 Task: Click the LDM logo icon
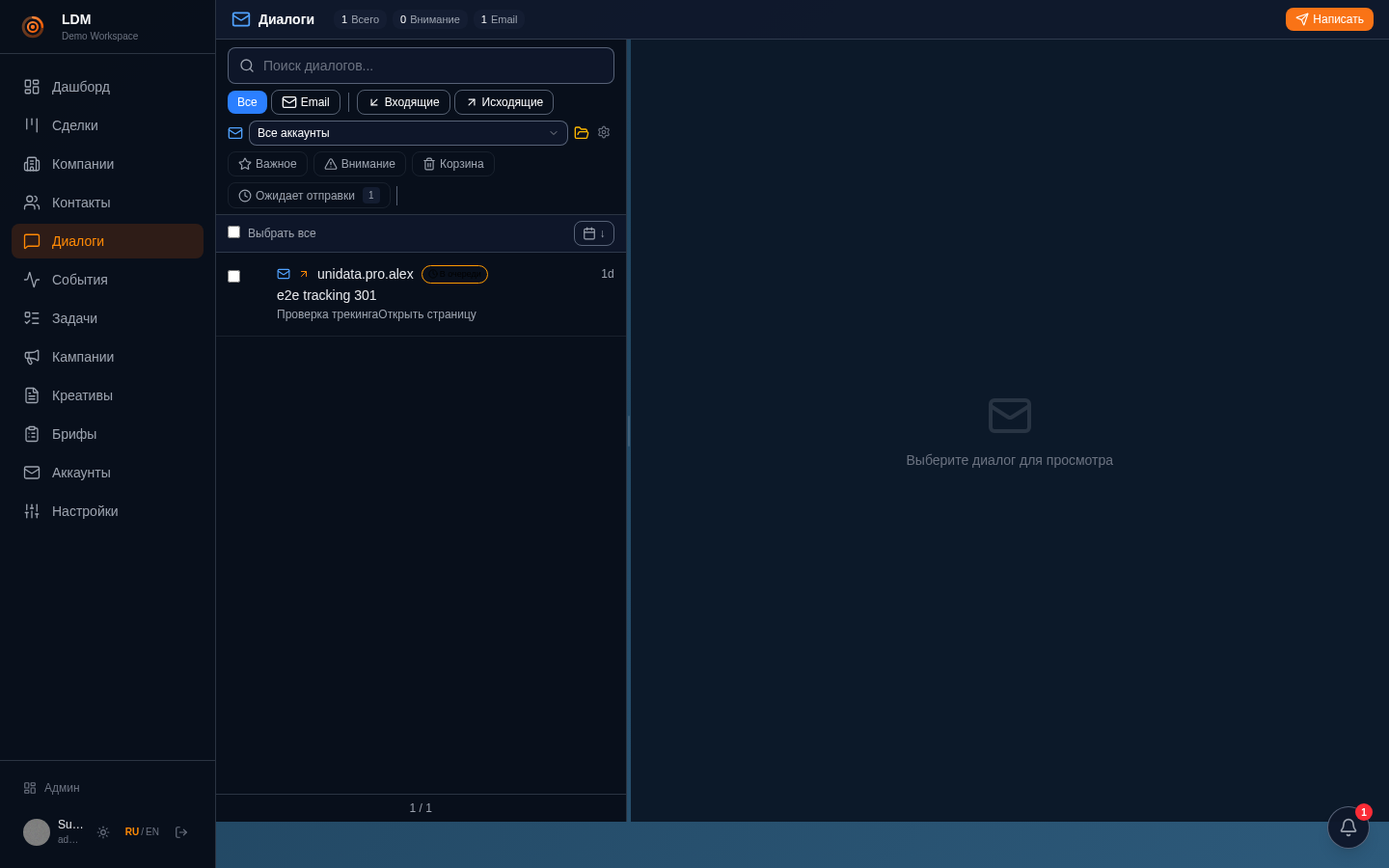(33, 27)
